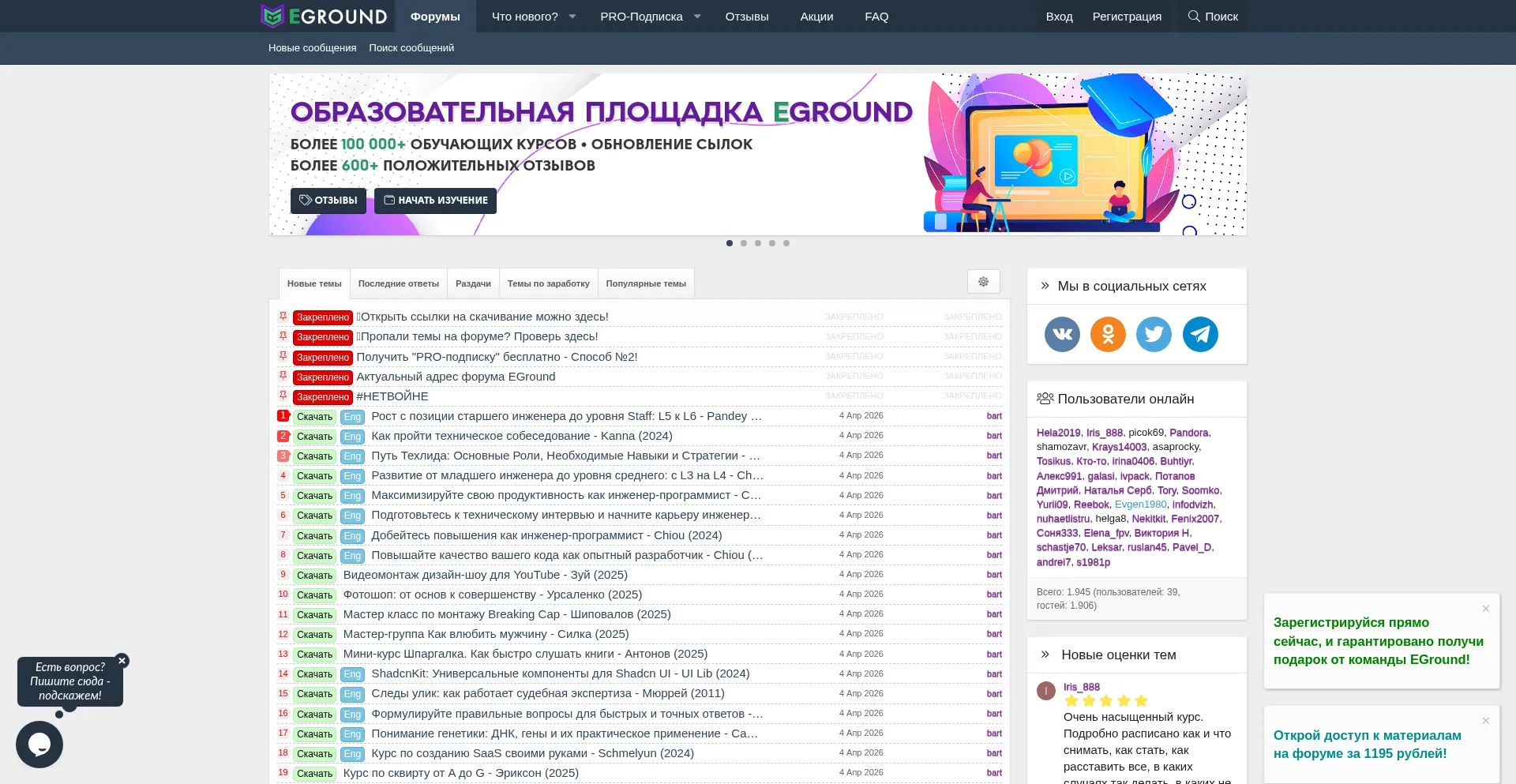Select the first banner carousel dot
This screenshot has width=1516, height=784.
pyautogui.click(x=730, y=243)
